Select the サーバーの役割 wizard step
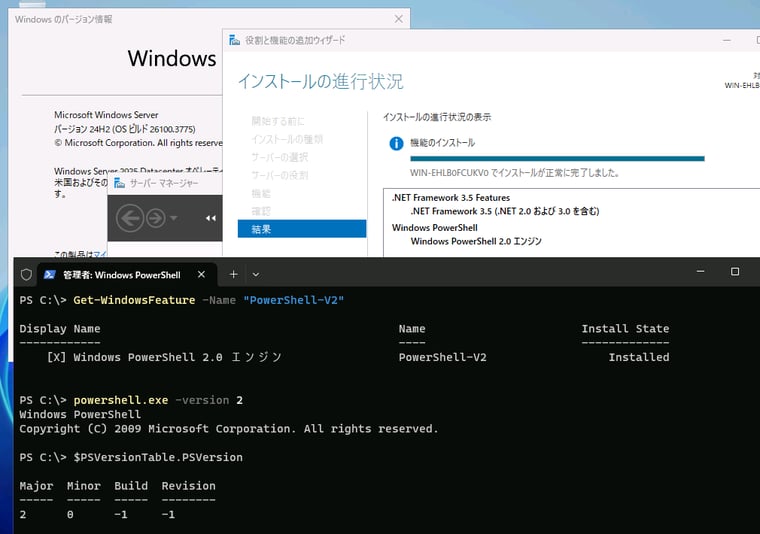Image resolution: width=760 pixels, height=534 pixels. click(280, 175)
